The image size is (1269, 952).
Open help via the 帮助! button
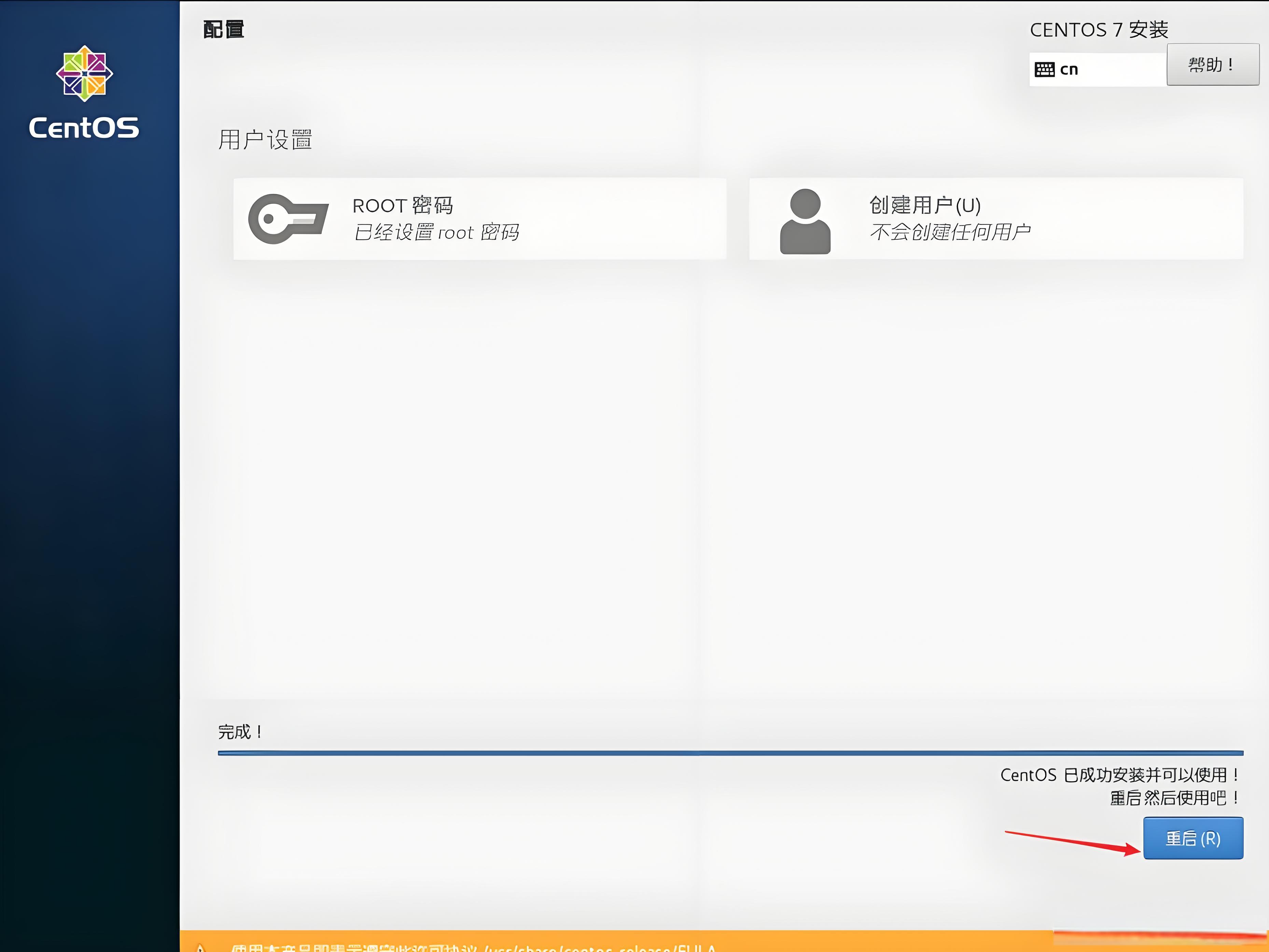pyautogui.click(x=1212, y=65)
